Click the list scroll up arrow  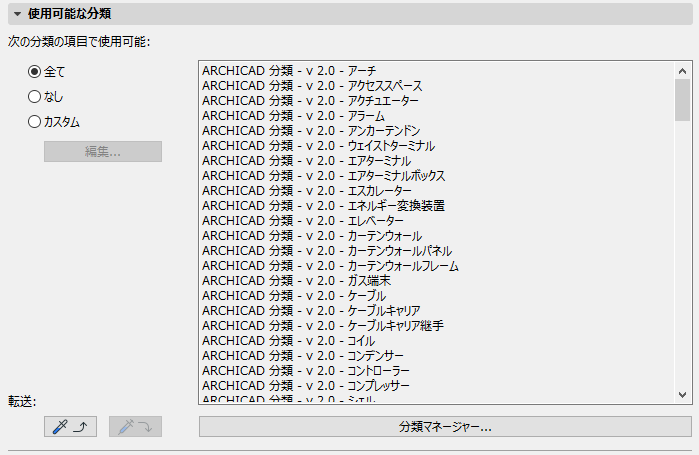[x=682, y=71]
